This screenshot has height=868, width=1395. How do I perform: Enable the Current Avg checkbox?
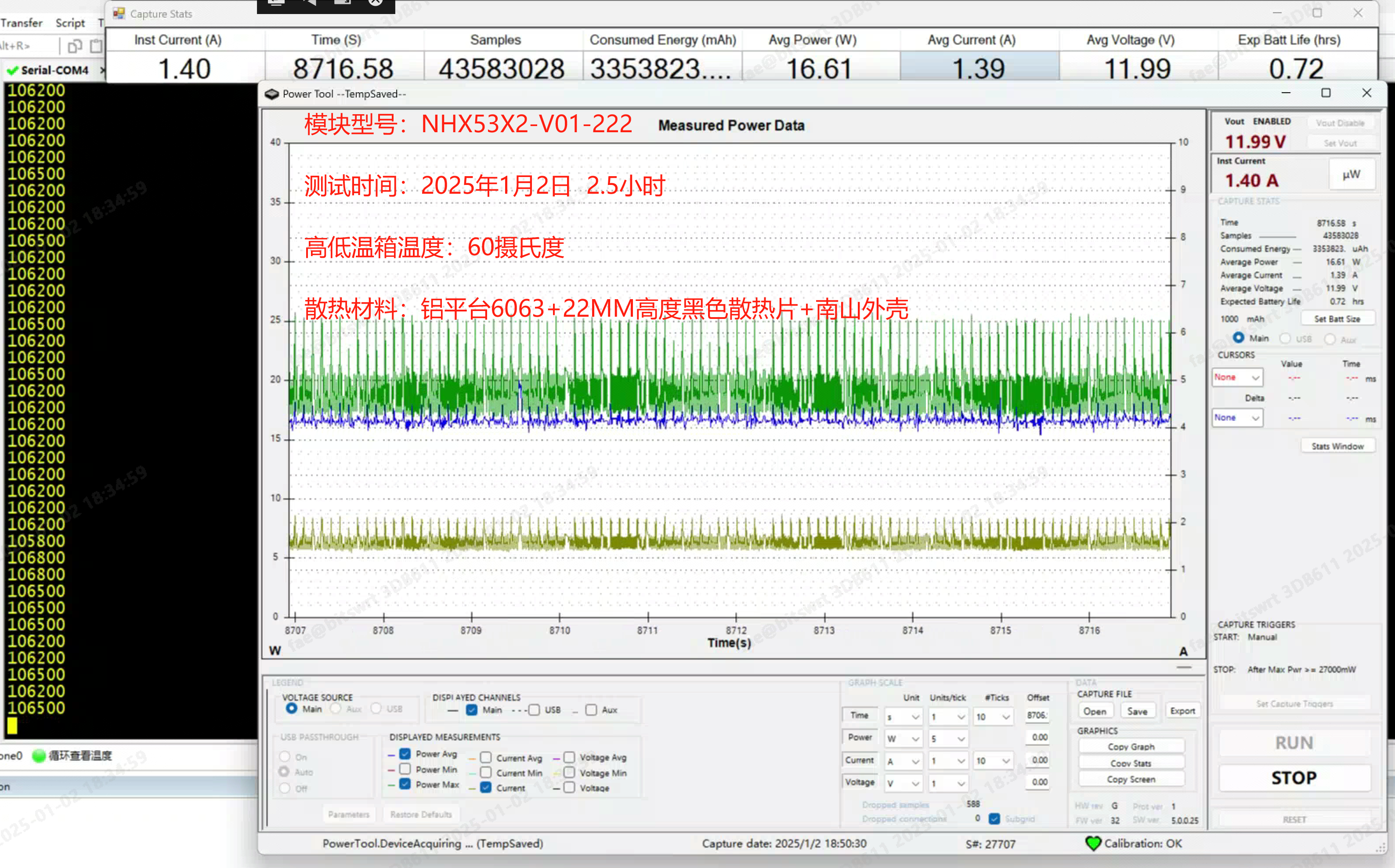485,758
